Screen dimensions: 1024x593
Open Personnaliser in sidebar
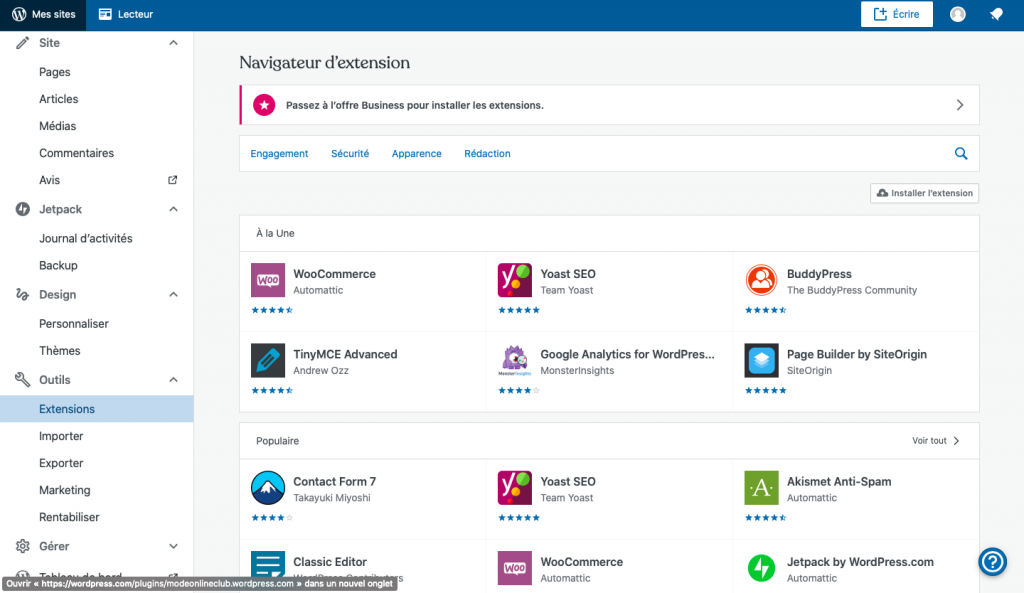(x=74, y=323)
